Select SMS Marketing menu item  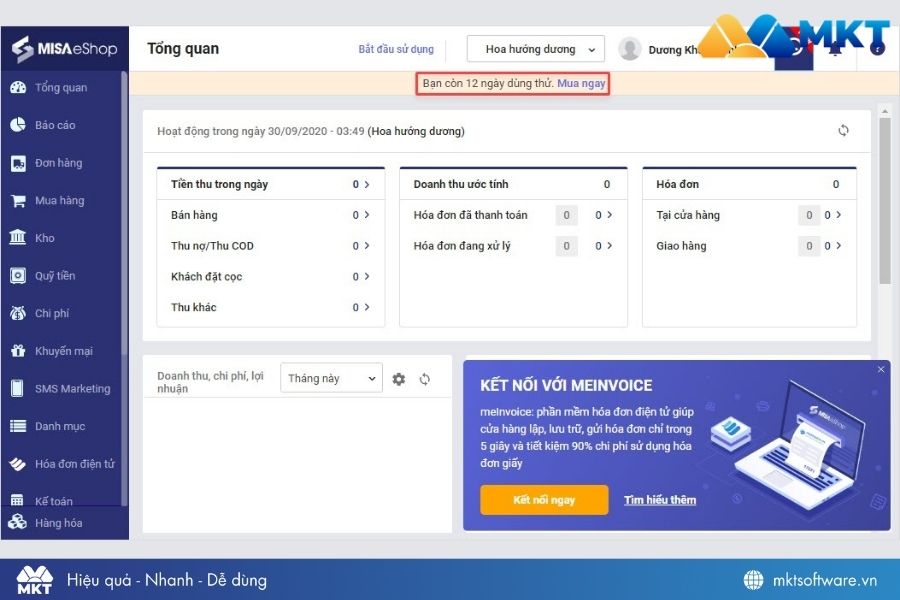[x=73, y=389]
